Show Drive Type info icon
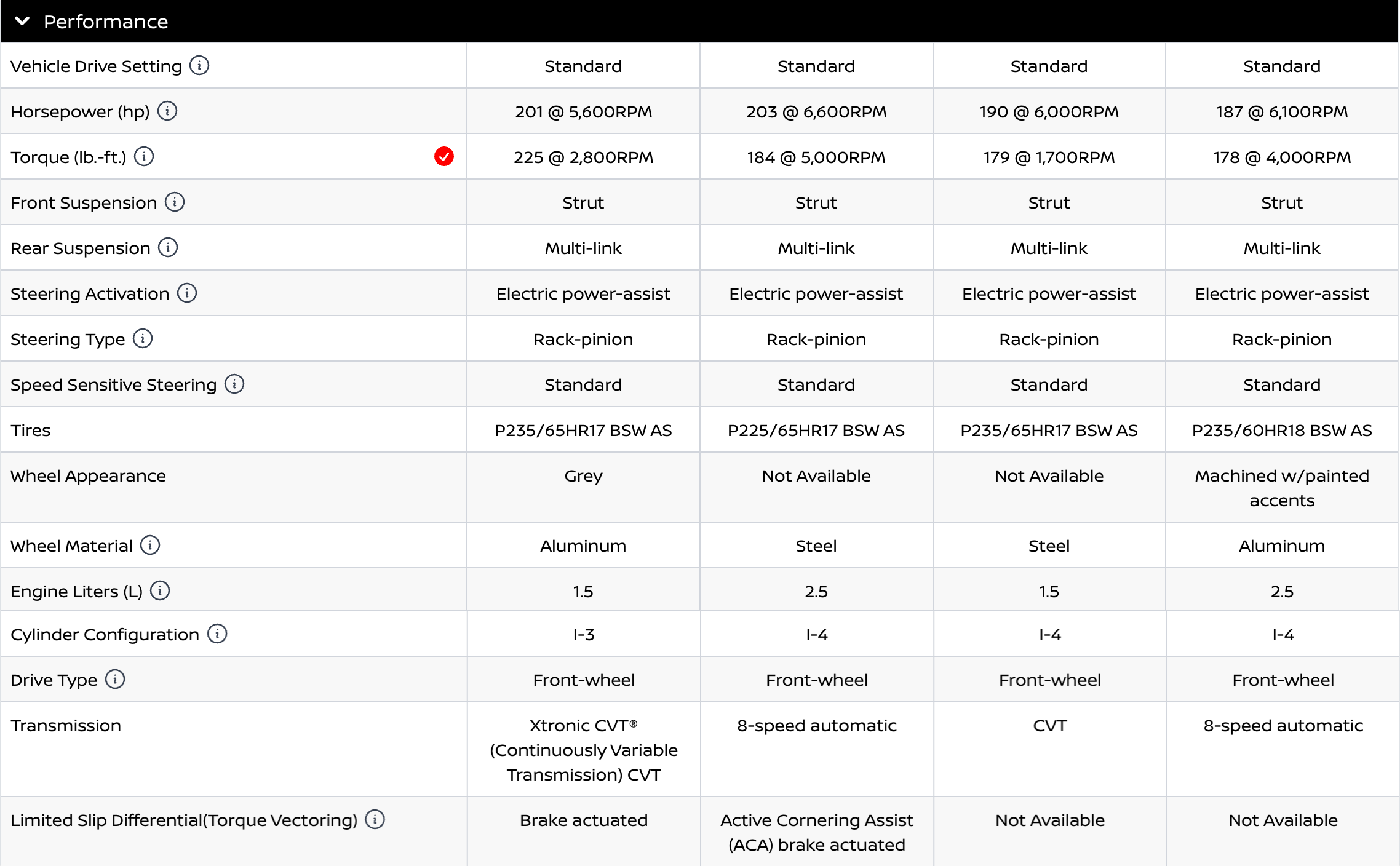The image size is (1400, 866). (115, 679)
